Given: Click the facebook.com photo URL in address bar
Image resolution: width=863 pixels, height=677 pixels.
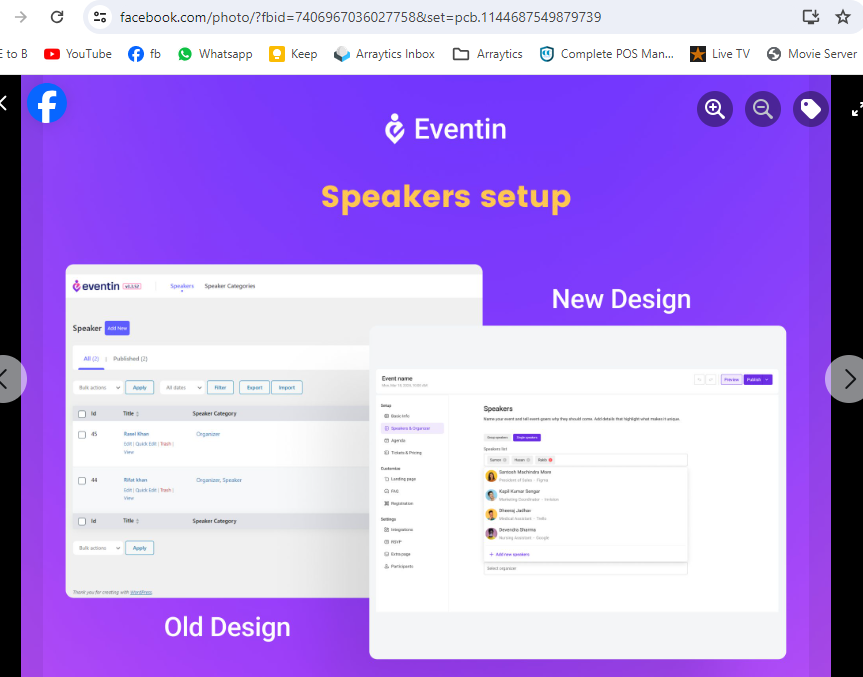Looking at the screenshot, I should pos(361,17).
